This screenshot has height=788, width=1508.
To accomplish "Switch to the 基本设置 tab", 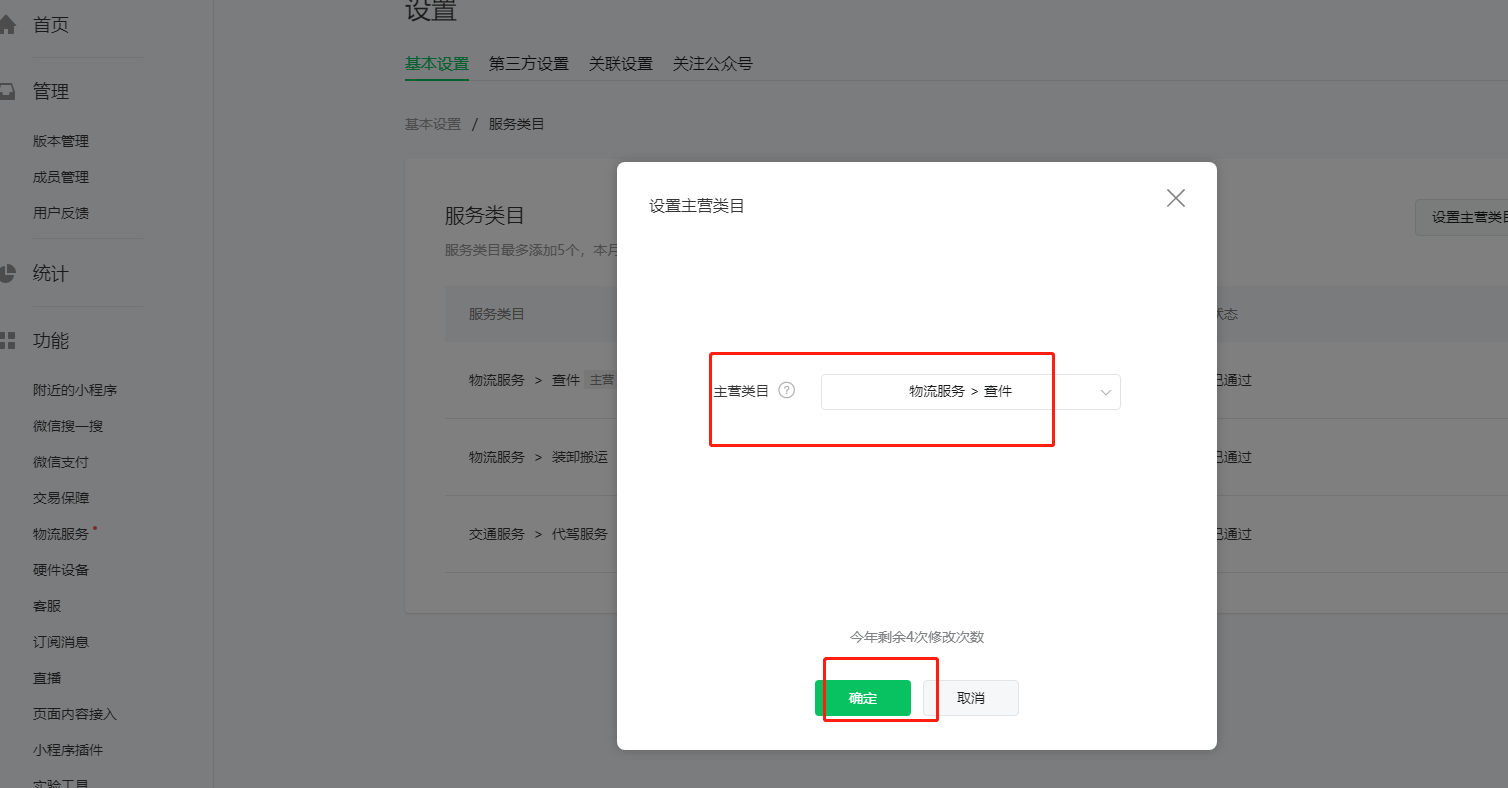I will click(437, 64).
